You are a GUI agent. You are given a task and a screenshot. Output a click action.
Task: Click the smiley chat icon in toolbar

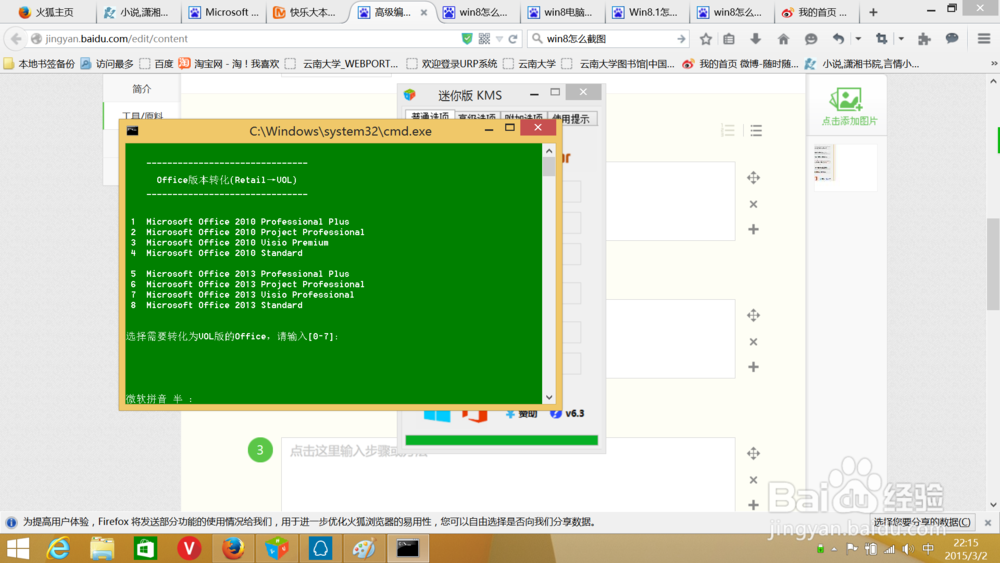click(x=811, y=39)
